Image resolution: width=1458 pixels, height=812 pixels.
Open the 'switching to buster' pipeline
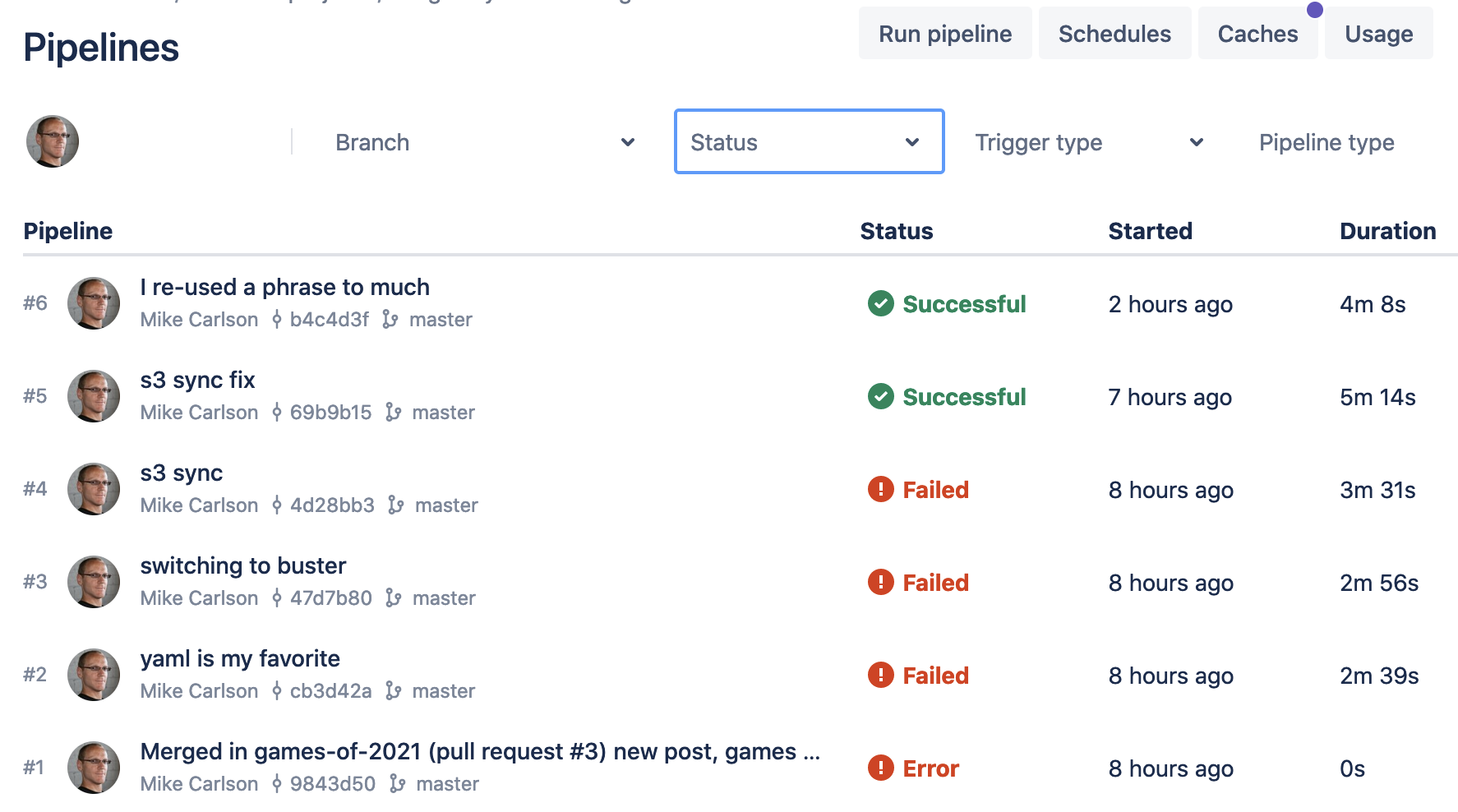click(243, 565)
